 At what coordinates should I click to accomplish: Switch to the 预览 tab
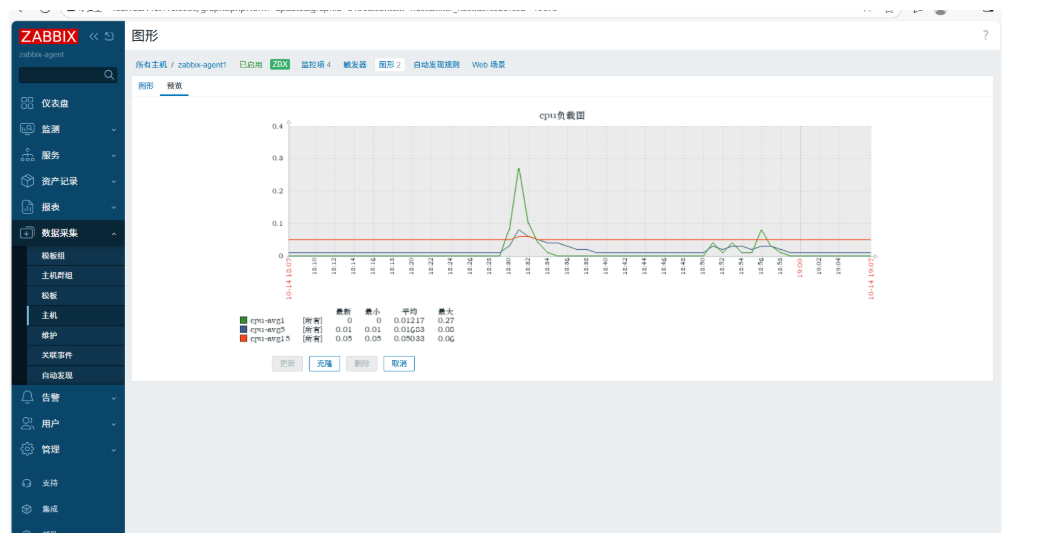coord(174,86)
